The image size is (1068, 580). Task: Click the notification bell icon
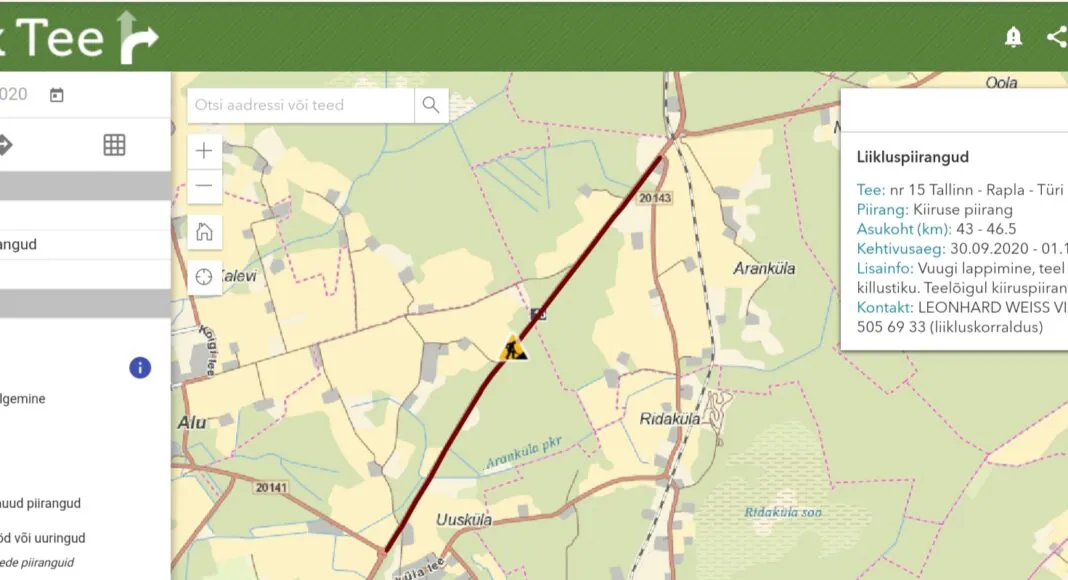click(x=1014, y=37)
